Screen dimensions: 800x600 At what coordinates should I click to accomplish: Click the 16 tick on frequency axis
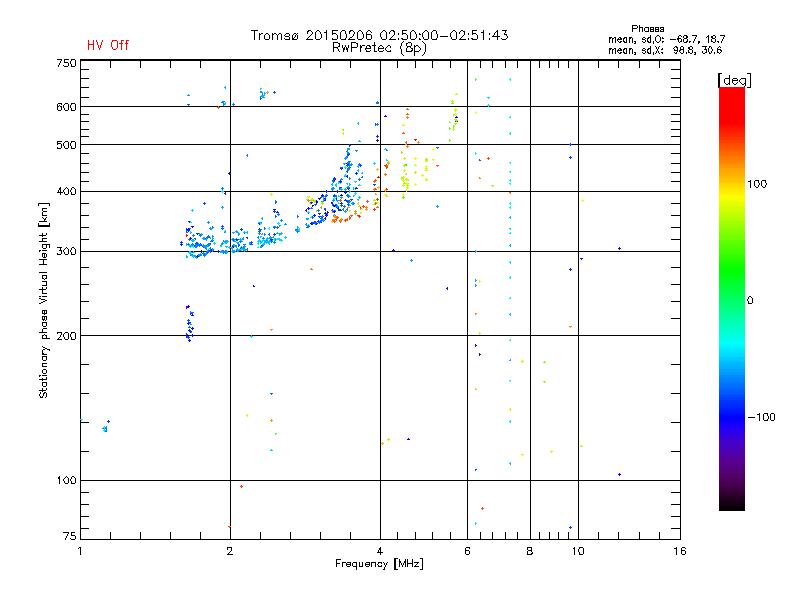679,551
